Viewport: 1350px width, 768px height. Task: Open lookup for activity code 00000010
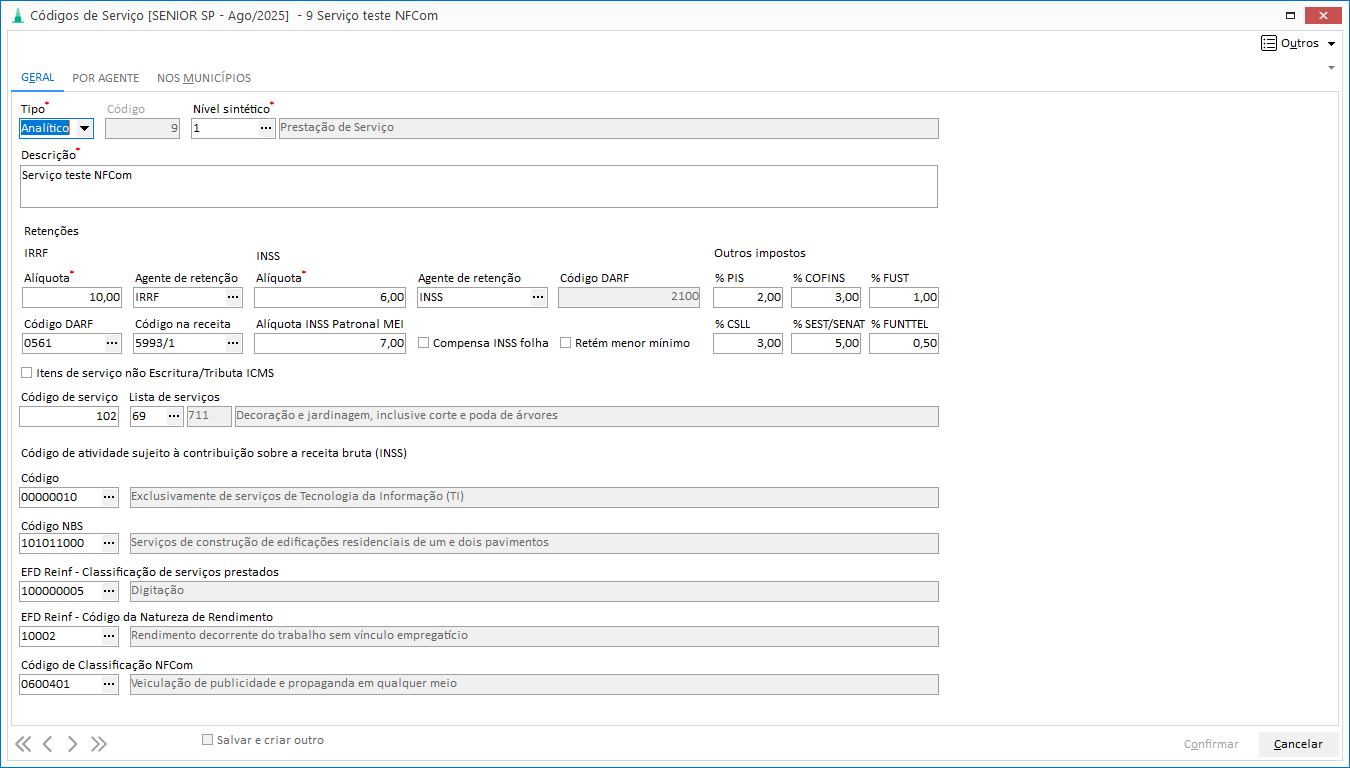click(x=110, y=497)
